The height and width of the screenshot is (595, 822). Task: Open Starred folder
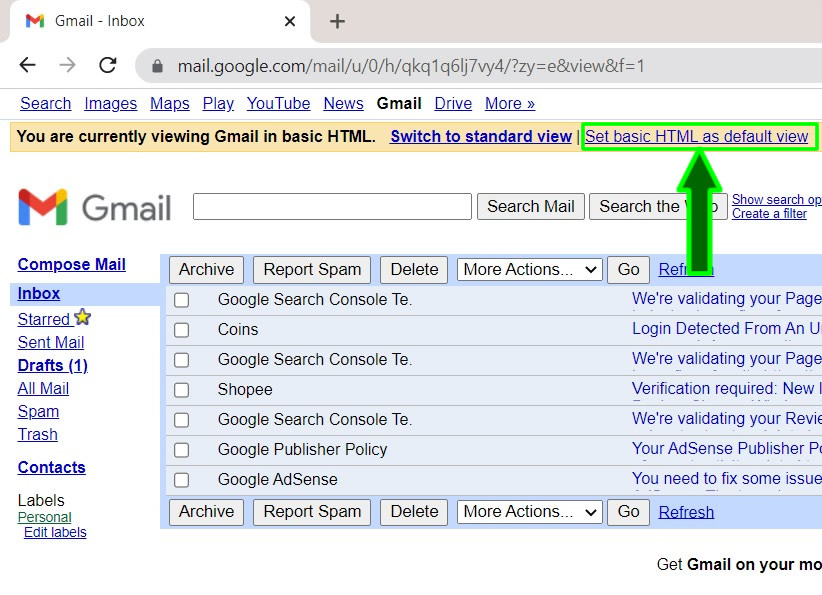coord(44,319)
